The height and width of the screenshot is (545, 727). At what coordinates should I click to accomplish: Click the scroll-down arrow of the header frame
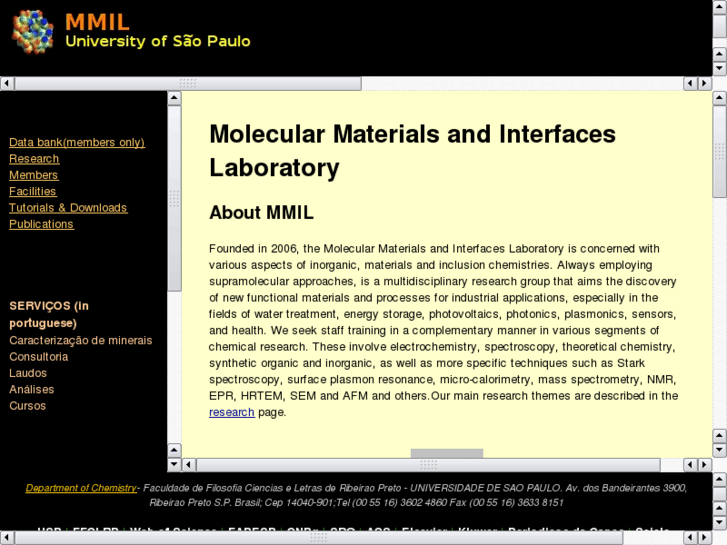coord(720,69)
